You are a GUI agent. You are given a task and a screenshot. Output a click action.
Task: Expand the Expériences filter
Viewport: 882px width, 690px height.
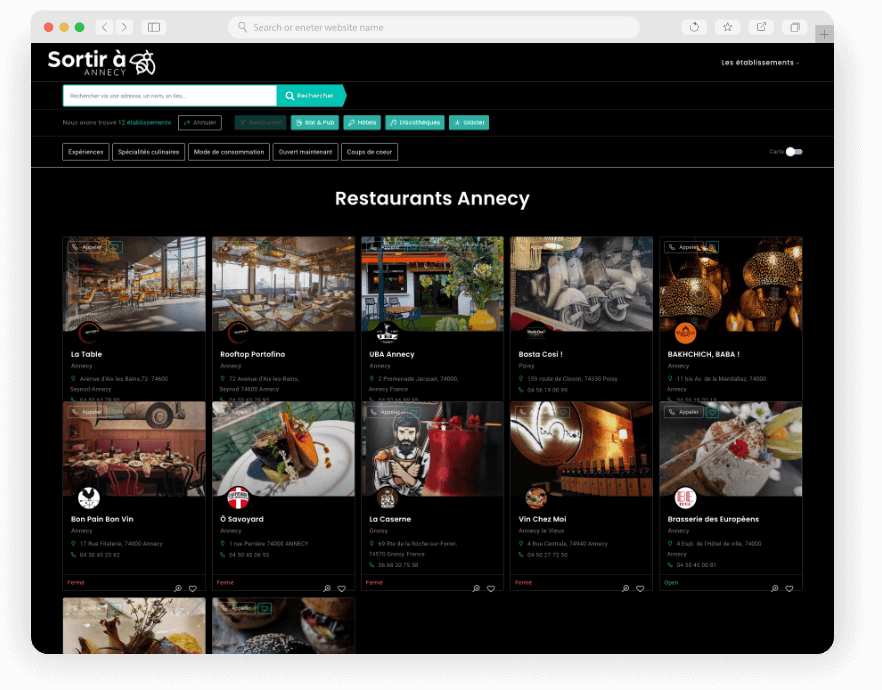(x=86, y=152)
